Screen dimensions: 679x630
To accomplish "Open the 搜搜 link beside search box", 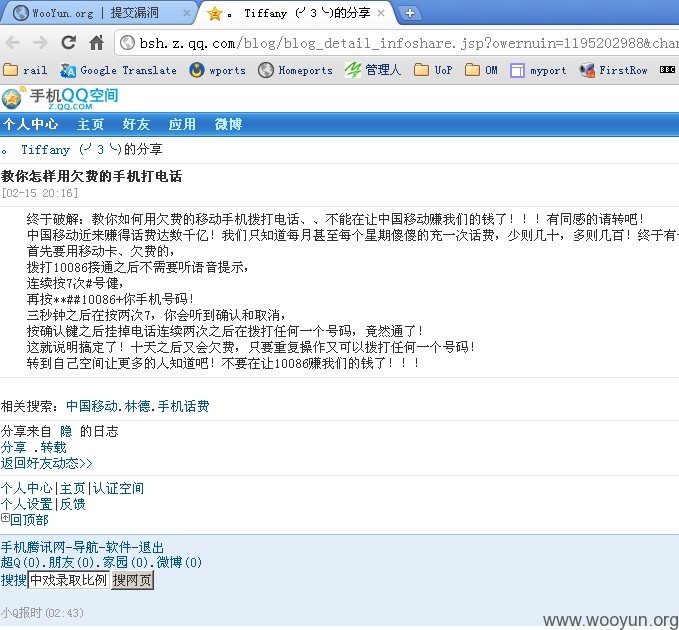I will (13, 580).
